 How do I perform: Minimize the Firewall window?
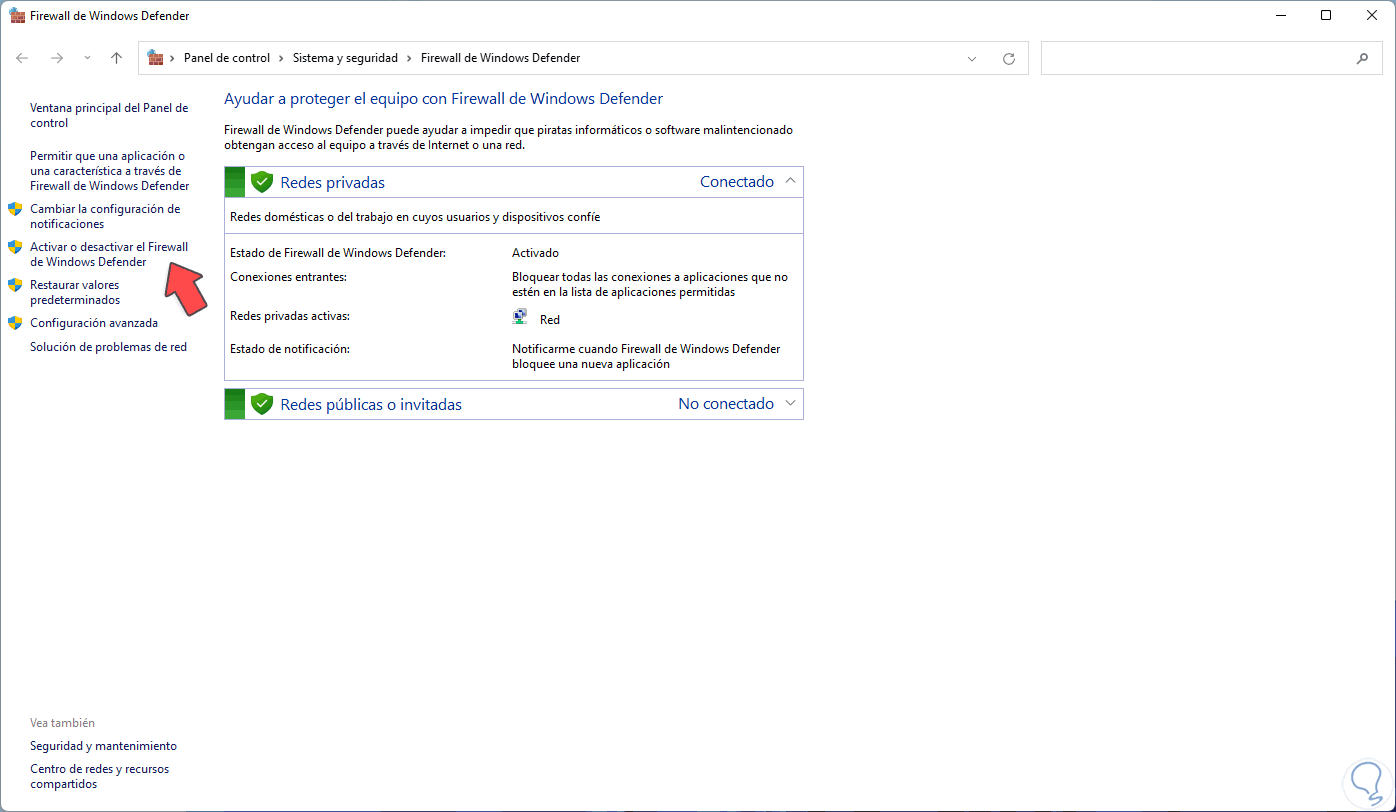point(1281,16)
